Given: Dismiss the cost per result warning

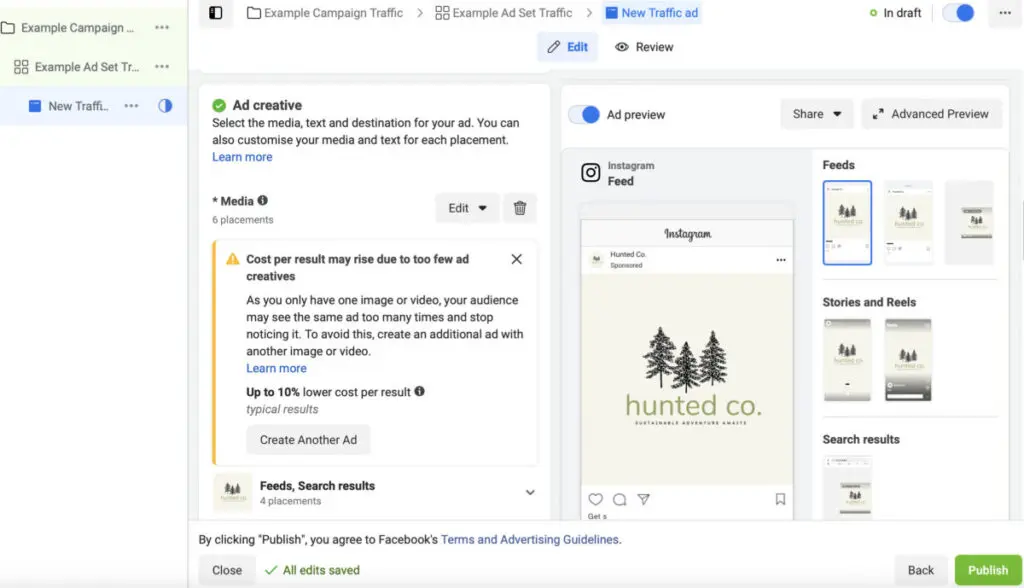Looking at the screenshot, I should [x=516, y=259].
